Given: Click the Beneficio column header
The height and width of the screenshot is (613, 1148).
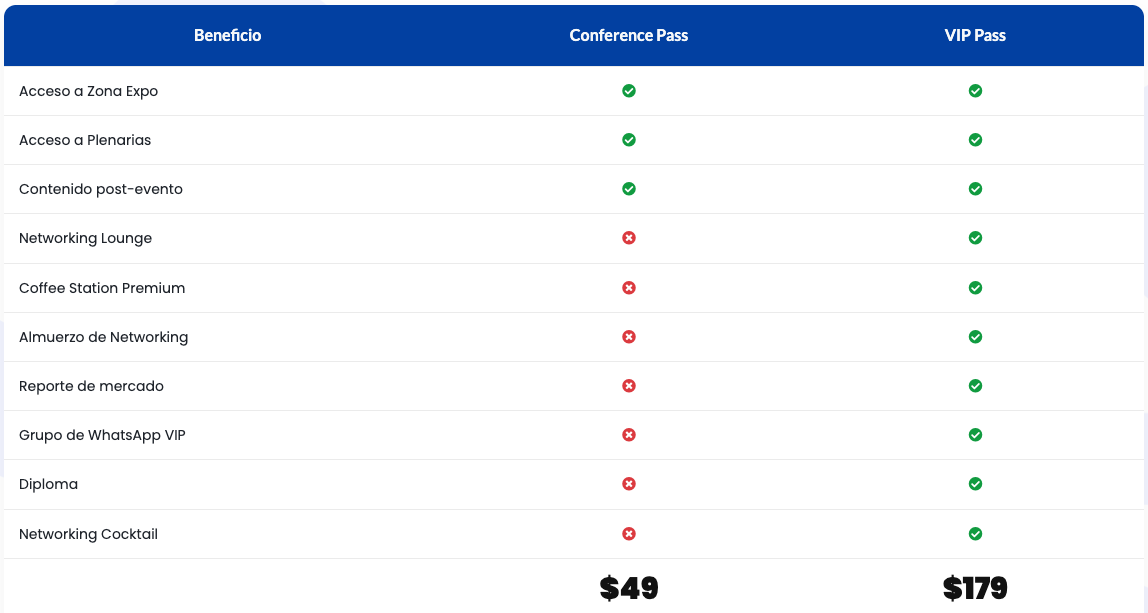Looking at the screenshot, I should coord(228,35).
